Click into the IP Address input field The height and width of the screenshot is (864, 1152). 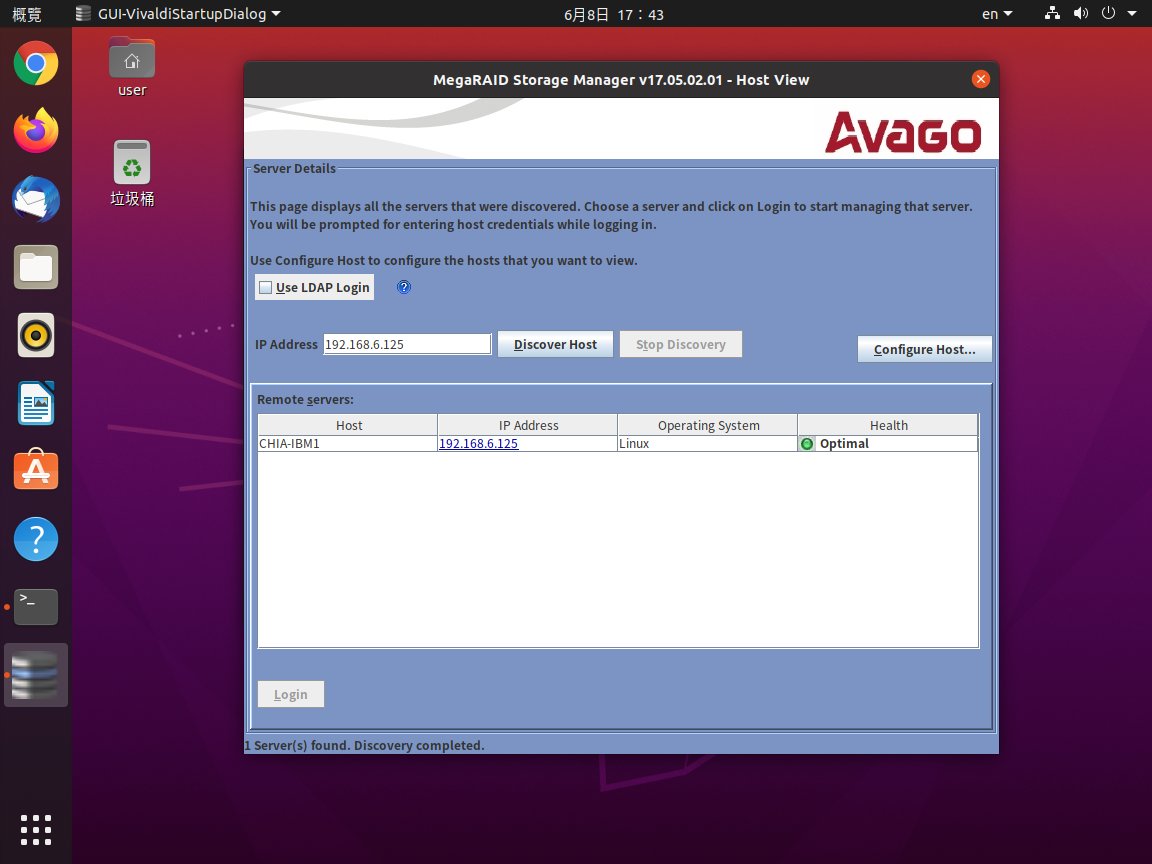point(407,345)
